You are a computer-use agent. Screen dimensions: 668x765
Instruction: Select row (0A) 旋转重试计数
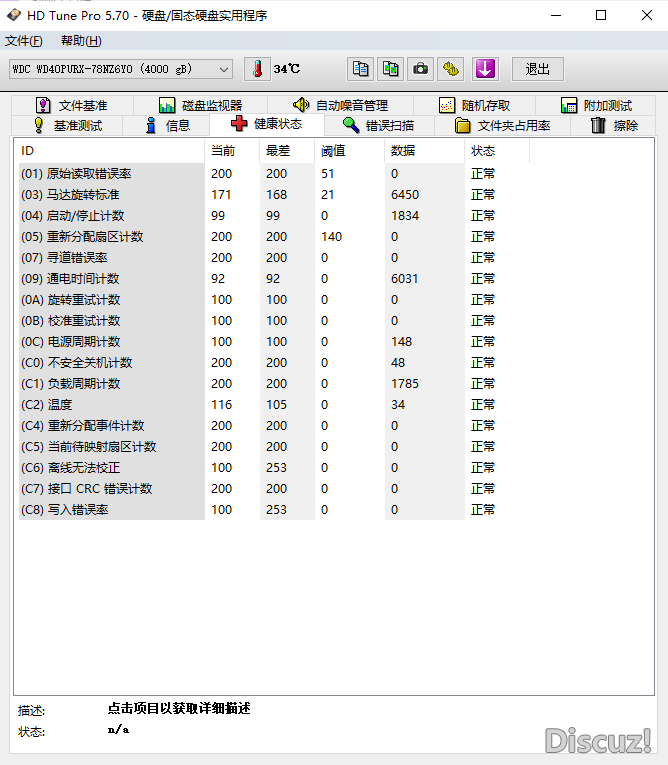274,300
